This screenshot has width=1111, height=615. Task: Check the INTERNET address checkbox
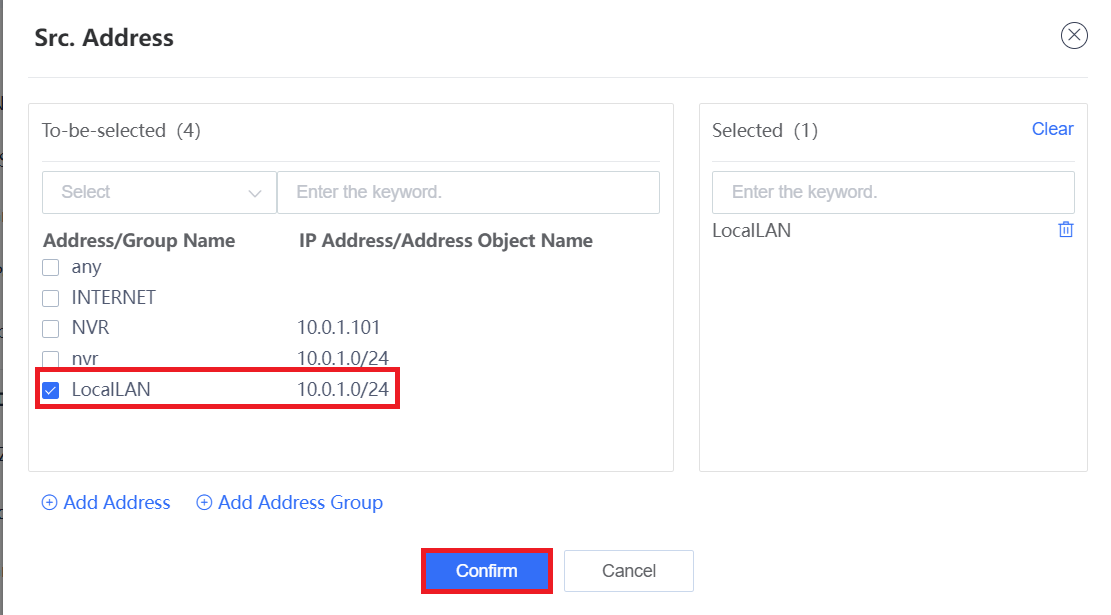50,298
